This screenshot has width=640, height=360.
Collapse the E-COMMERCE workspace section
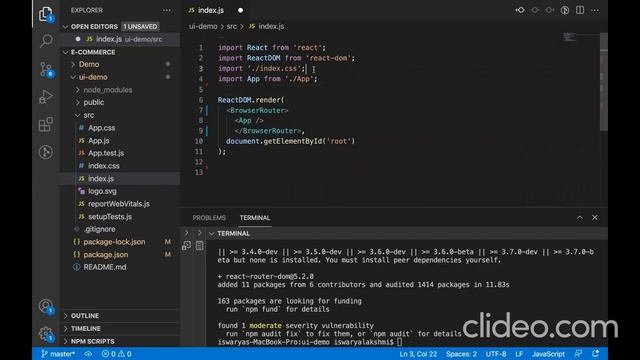(x=66, y=52)
